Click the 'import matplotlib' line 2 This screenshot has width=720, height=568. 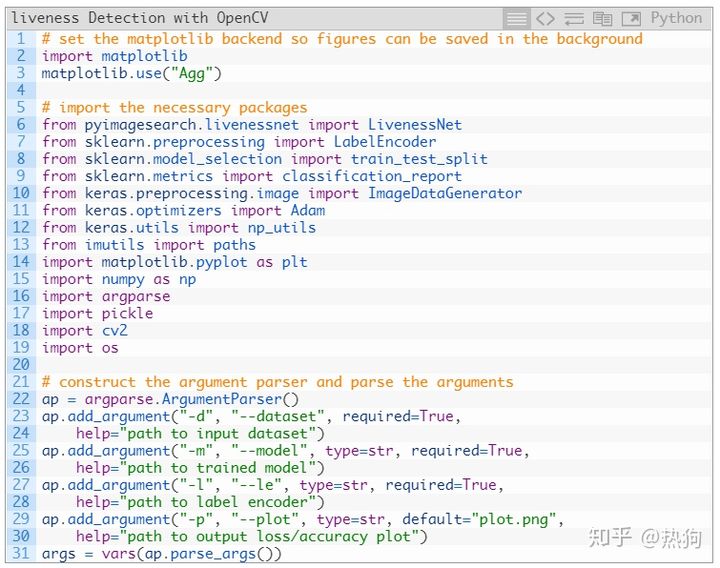tap(115, 56)
